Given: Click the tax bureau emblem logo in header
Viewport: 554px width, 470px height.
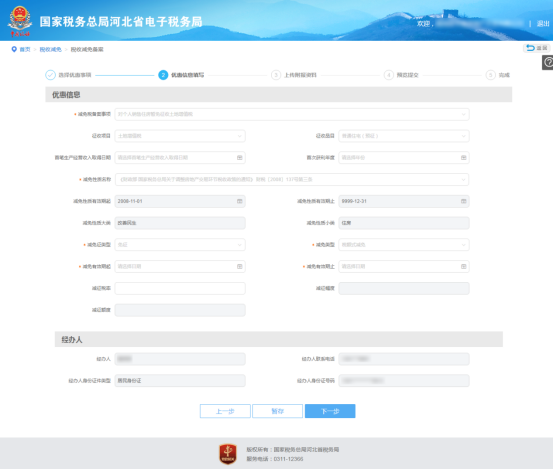Looking at the screenshot, I should [x=20, y=21].
